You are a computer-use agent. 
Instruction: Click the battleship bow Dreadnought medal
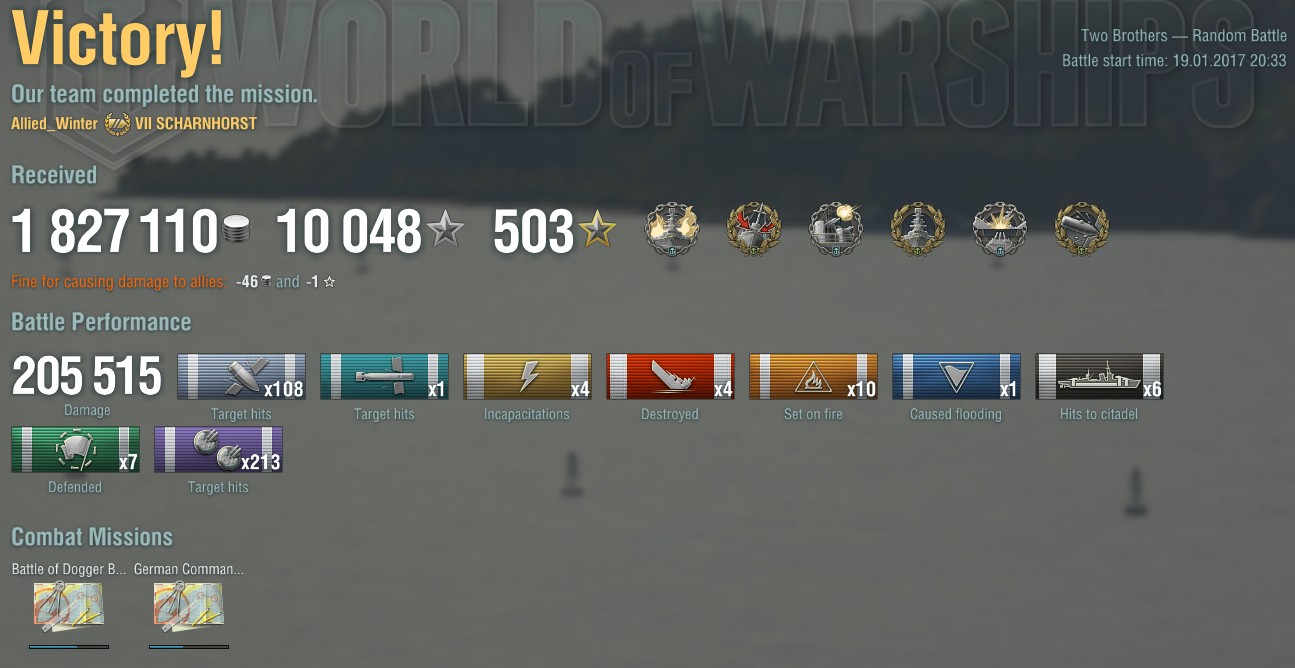918,230
